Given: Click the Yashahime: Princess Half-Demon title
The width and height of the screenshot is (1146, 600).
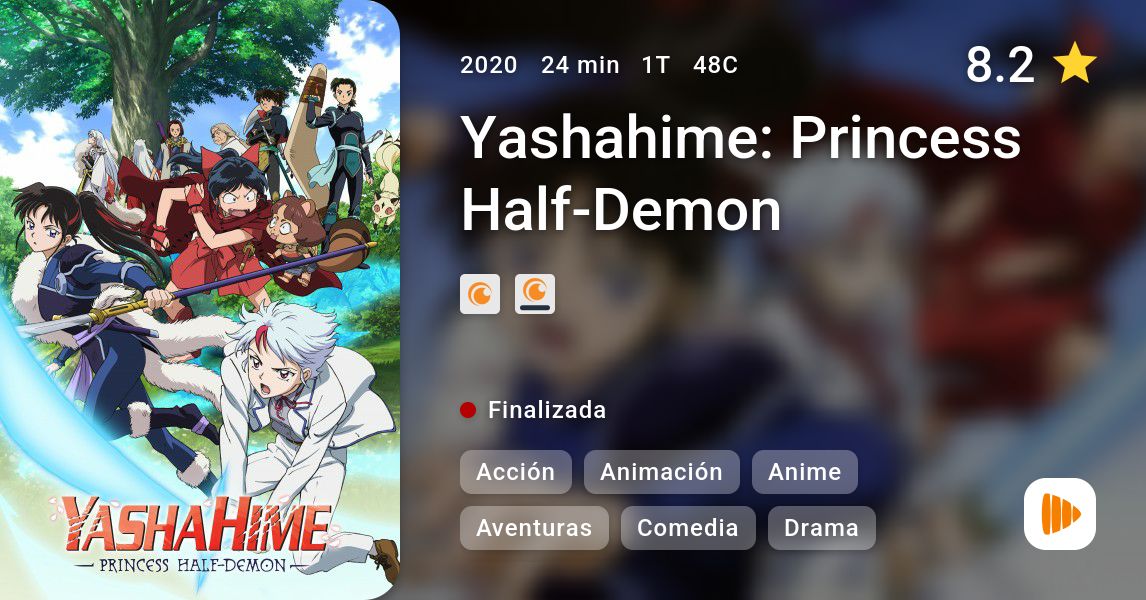Looking at the screenshot, I should [x=740, y=173].
